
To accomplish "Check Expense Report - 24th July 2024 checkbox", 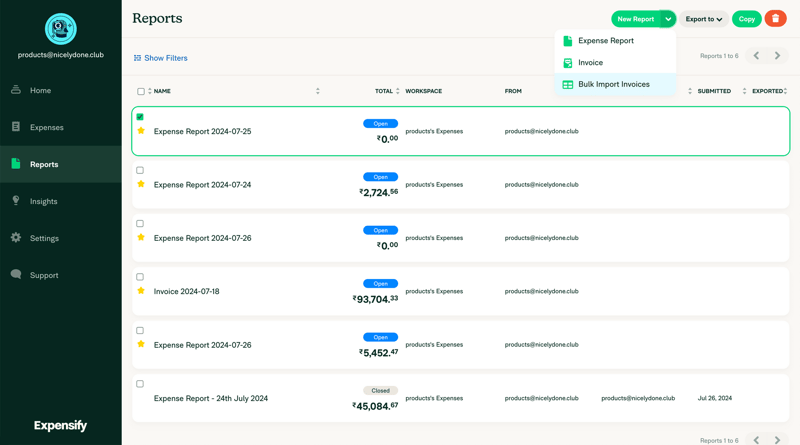I will tap(140, 384).
